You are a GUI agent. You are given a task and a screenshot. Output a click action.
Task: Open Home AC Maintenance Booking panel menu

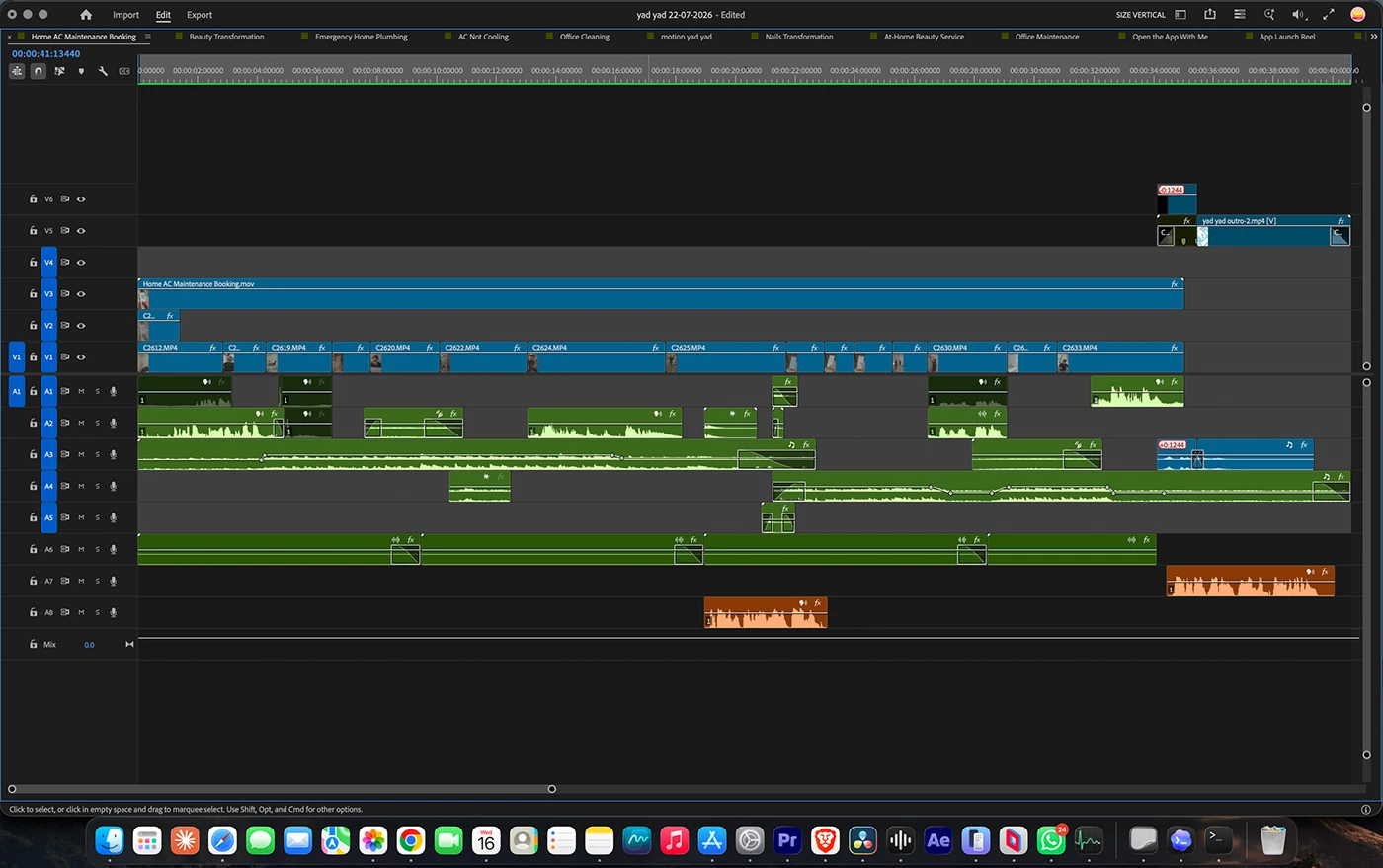pos(148,37)
